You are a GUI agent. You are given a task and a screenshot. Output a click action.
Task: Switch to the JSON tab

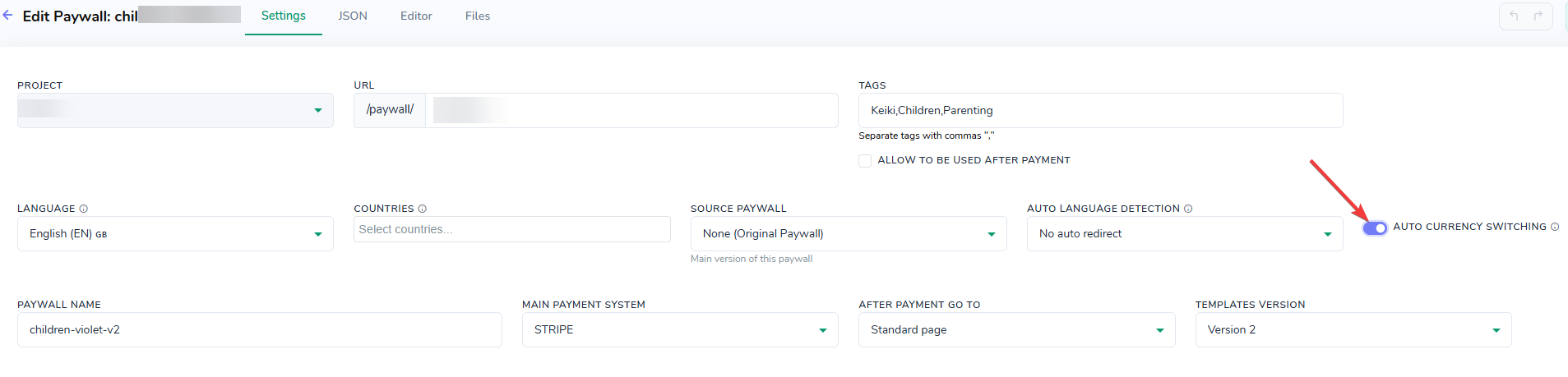click(x=353, y=16)
